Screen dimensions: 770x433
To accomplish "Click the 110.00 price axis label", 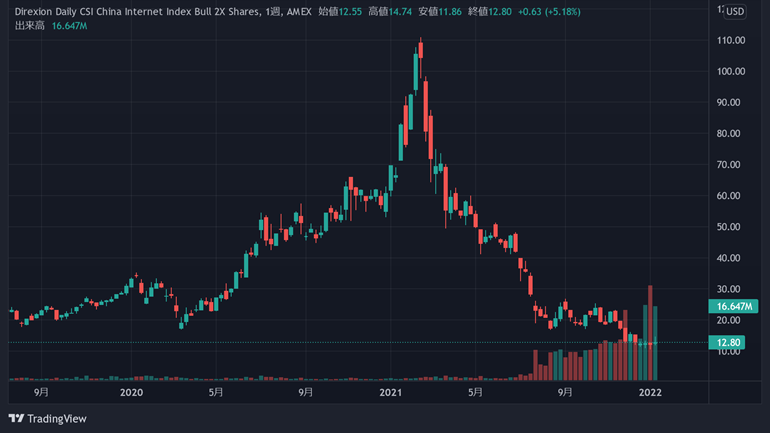I will (x=731, y=40).
